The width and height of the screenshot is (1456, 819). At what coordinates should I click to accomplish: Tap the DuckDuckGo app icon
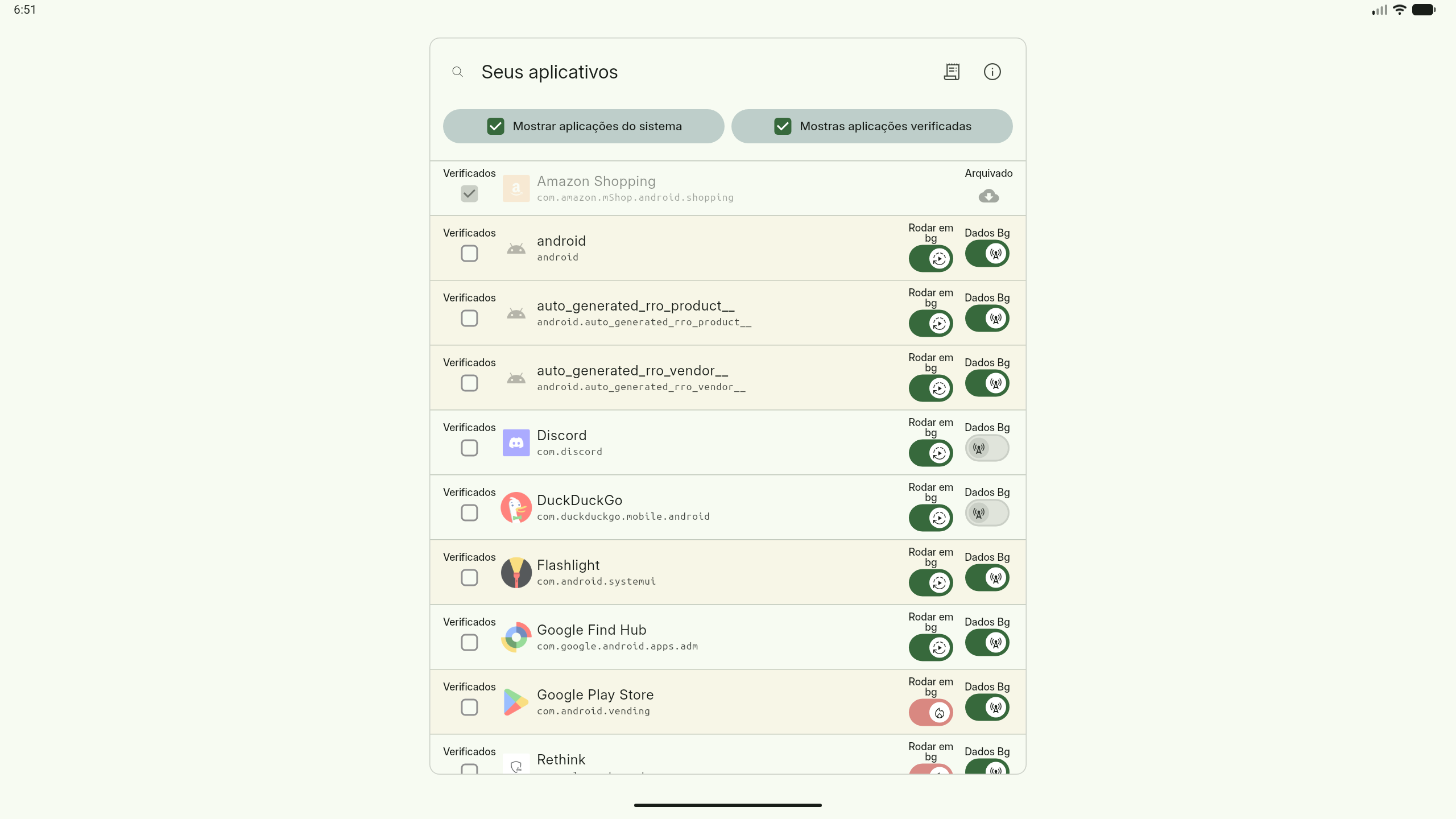(516, 507)
